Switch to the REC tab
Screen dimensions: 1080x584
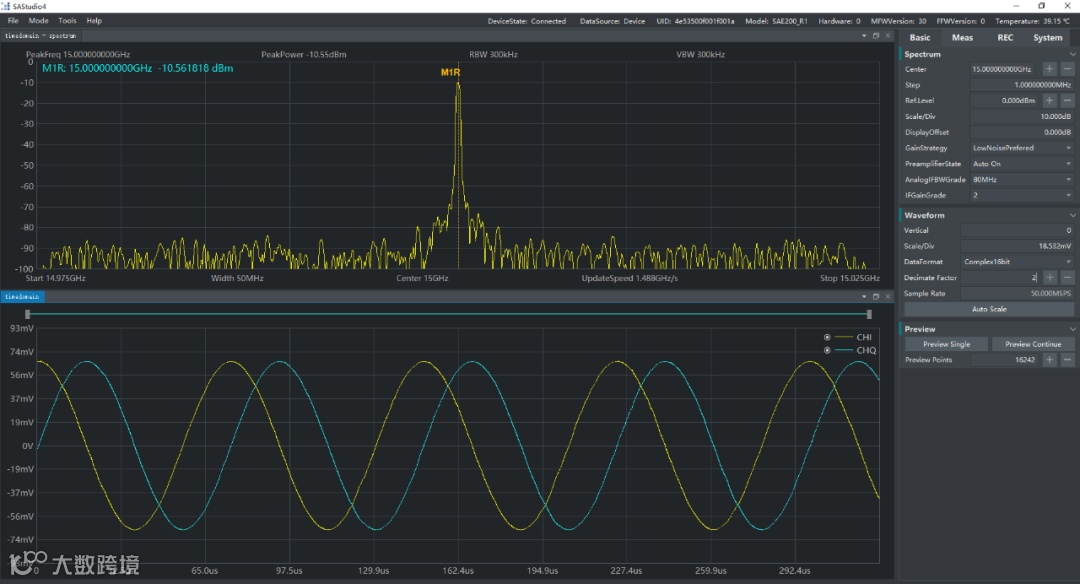coord(1005,38)
